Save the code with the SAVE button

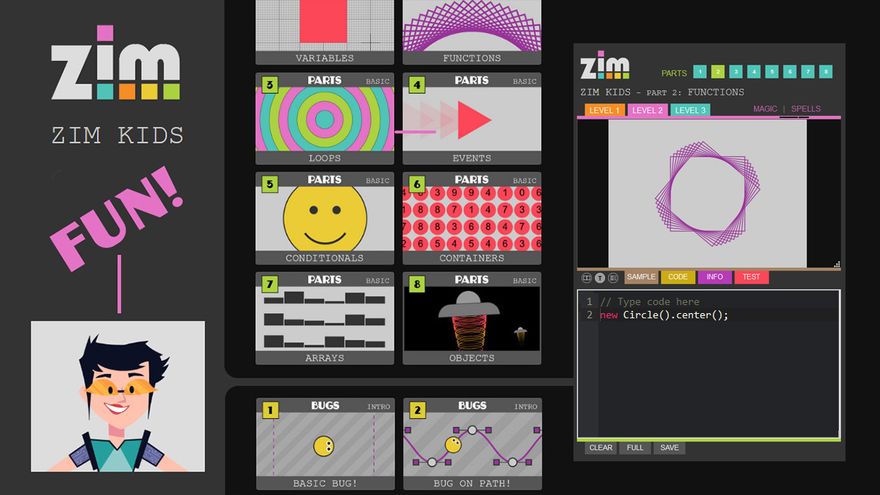click(x=669, y=448)
